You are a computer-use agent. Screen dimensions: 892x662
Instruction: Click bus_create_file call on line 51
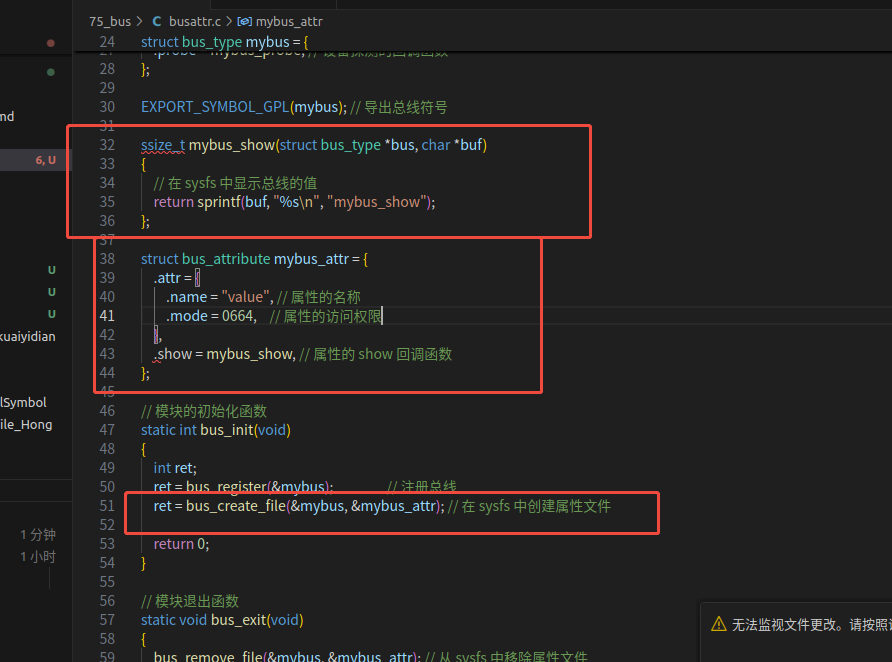[x=236, y=506]
